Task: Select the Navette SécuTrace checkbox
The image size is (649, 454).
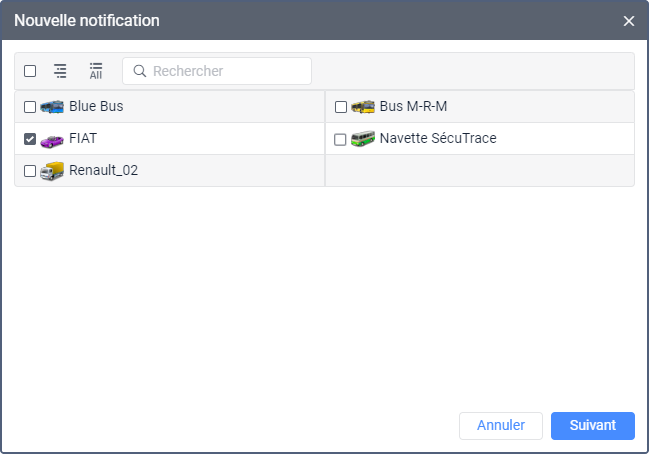Action: [x=341, y=139]
